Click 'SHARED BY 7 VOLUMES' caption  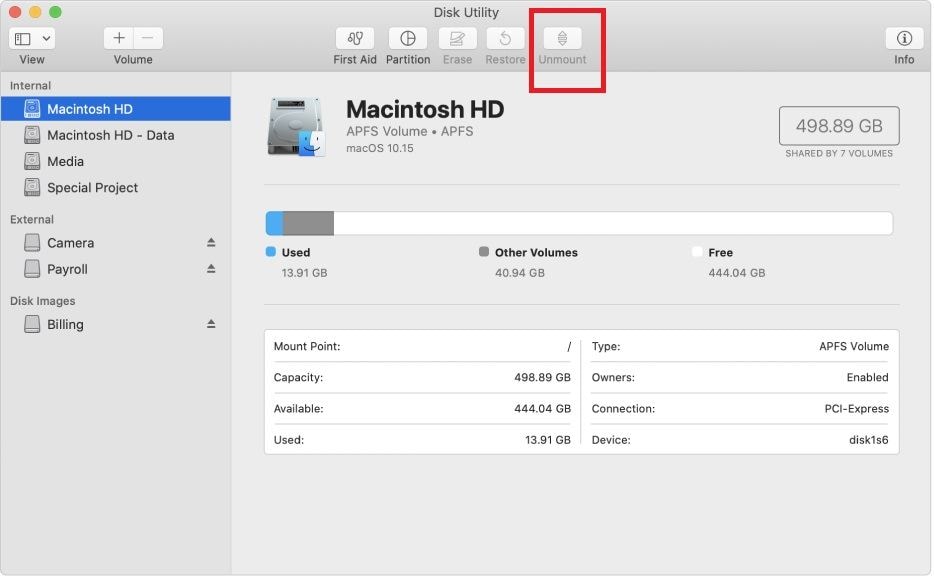[x=839, y=154]
